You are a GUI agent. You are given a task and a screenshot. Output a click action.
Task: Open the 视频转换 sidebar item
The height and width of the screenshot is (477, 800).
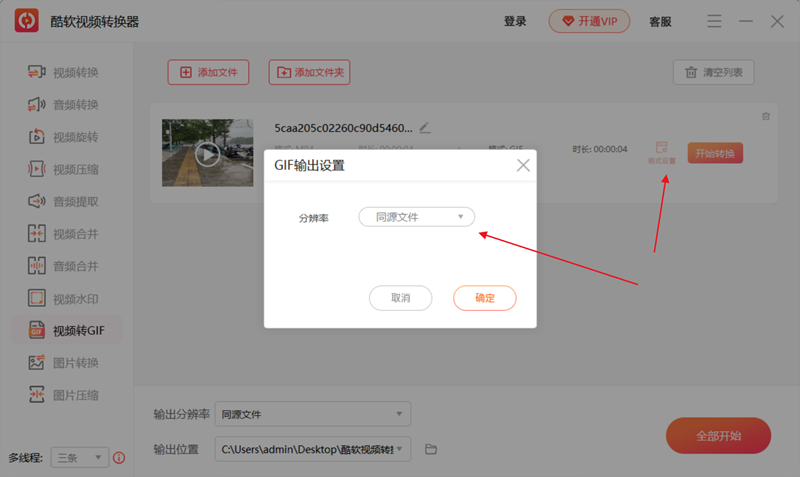tap(63, 72)
